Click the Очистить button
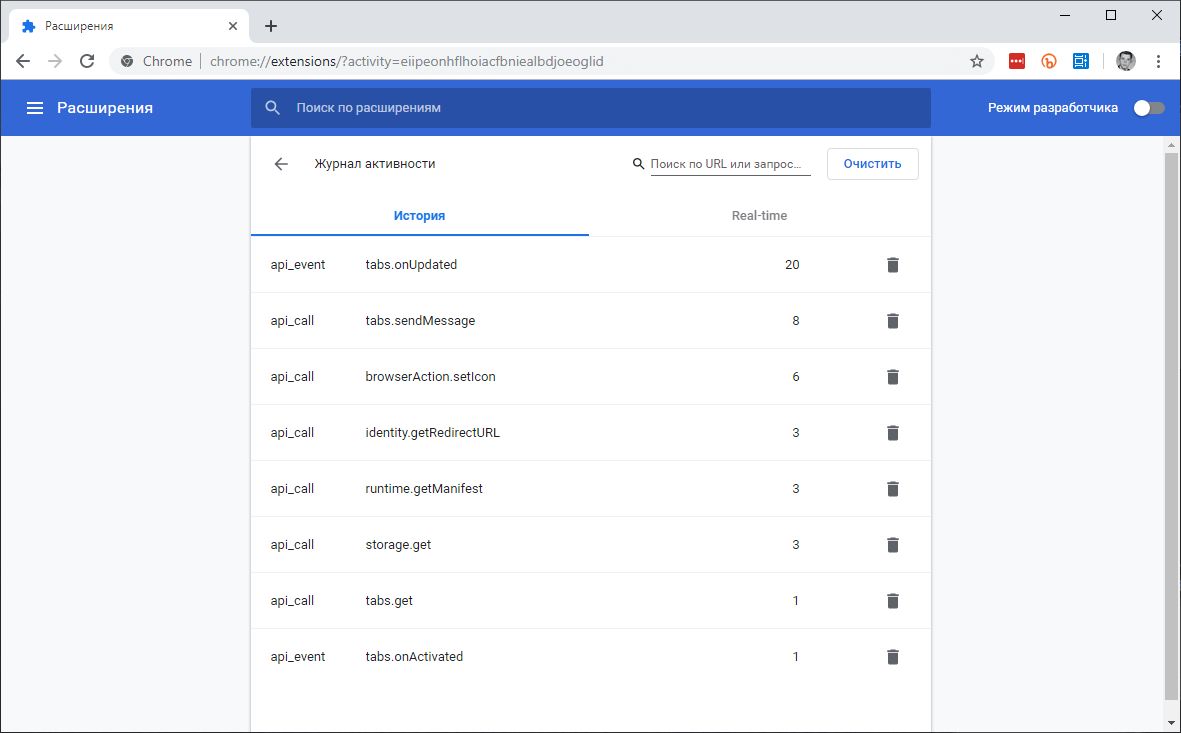 pos(872,164)
